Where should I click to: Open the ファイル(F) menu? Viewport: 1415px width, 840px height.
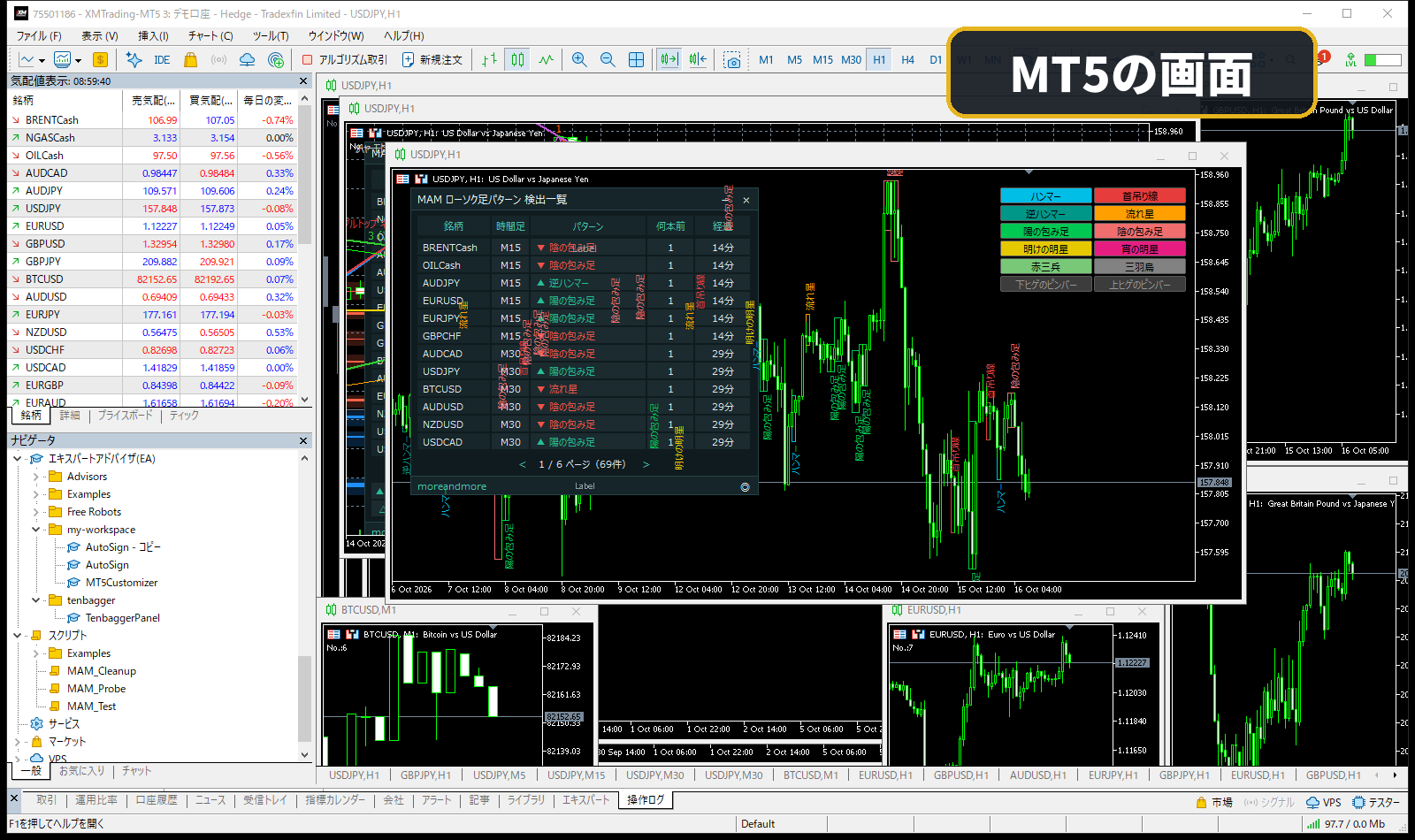click(39, 36)
